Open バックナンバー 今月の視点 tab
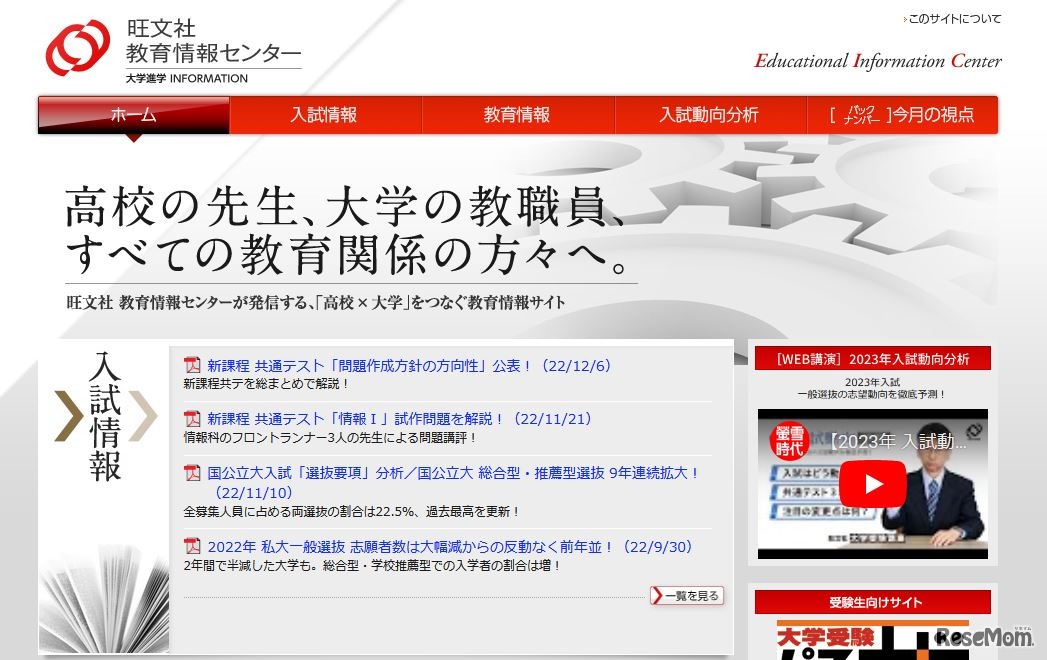 tap(902, 115)
